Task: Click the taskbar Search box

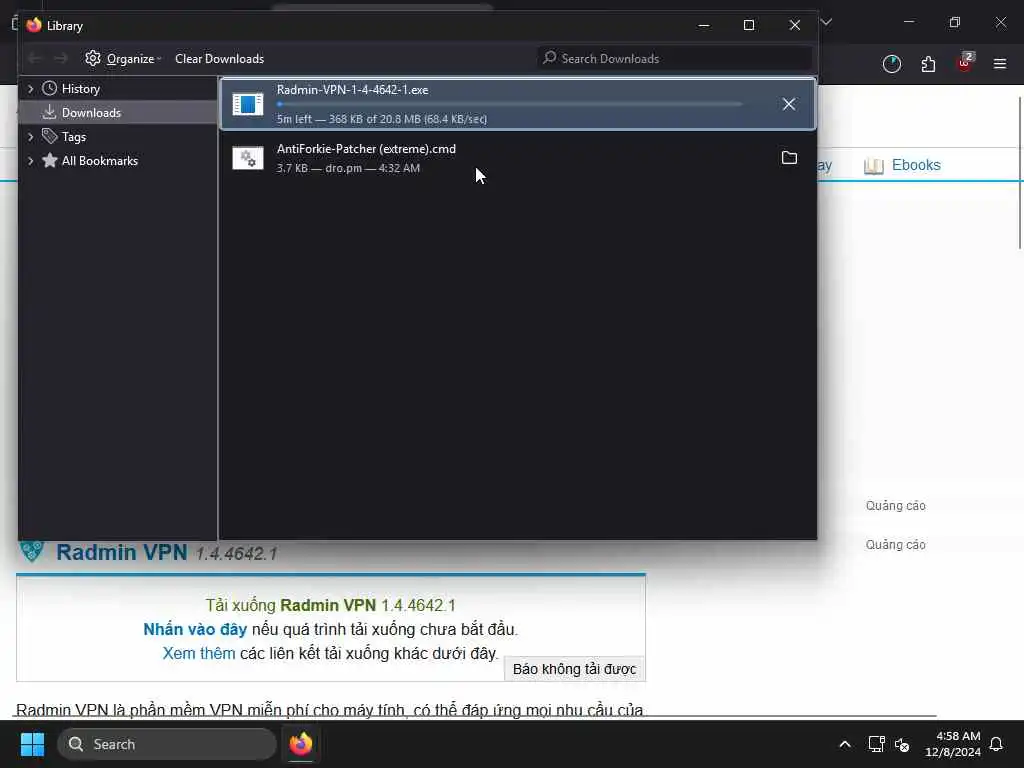Action: (167, 744)
